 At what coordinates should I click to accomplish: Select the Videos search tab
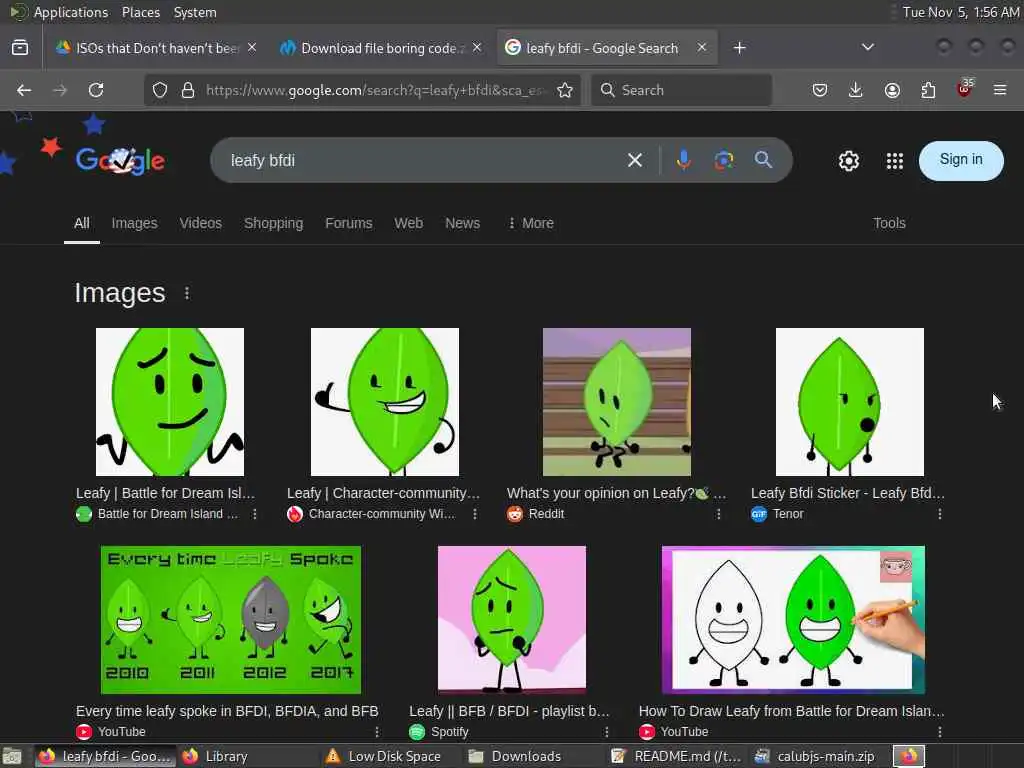pyautogui.click(x=200, y=223)
